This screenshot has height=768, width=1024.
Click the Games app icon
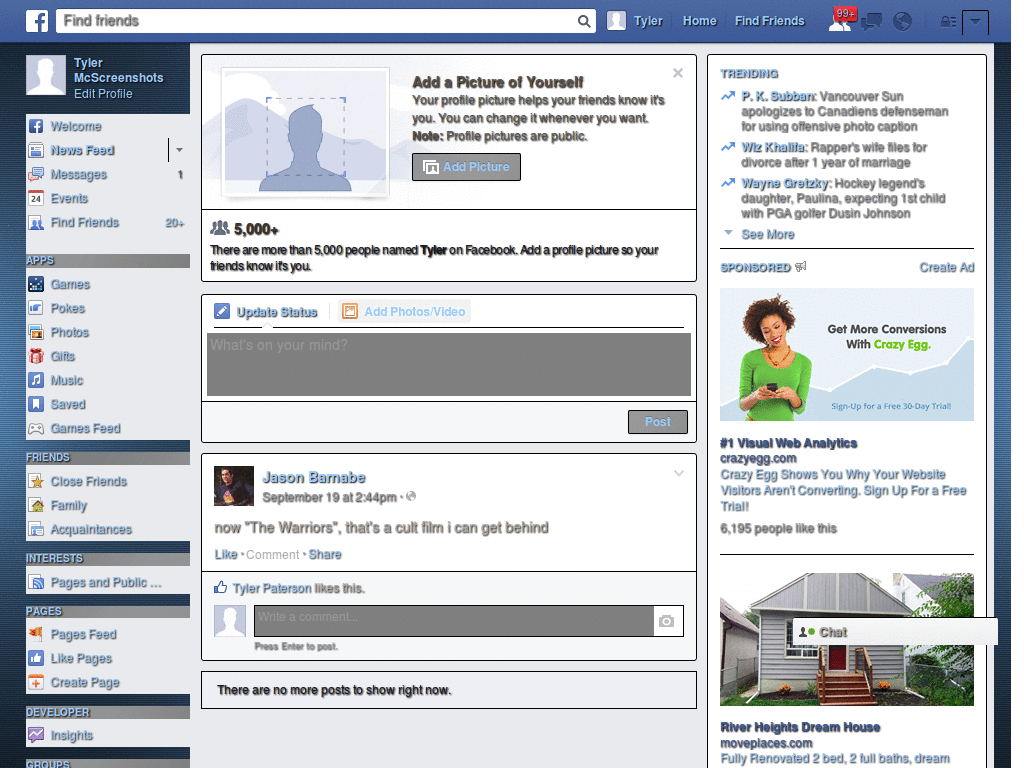36,284
